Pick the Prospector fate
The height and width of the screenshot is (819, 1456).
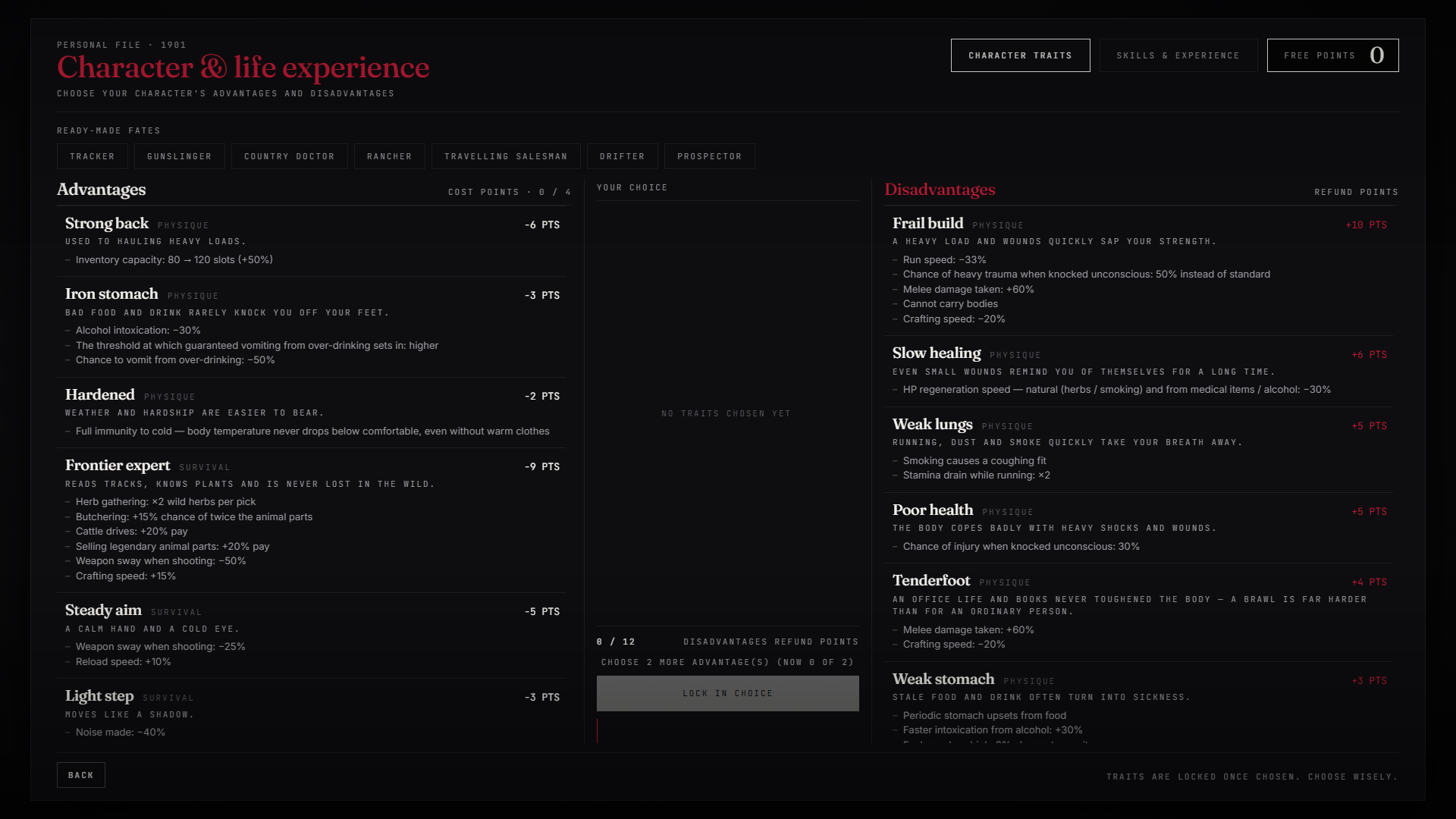[710, 156]
